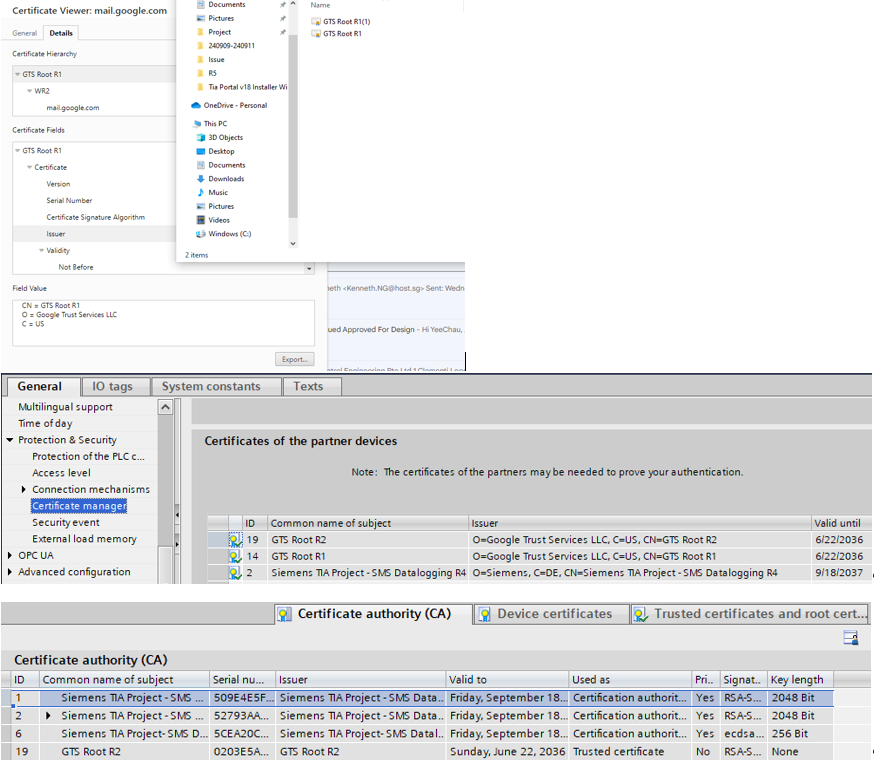Expand the OPC UA section
Image resolution: width=874 pixels, height=760 pixels.
9,555
